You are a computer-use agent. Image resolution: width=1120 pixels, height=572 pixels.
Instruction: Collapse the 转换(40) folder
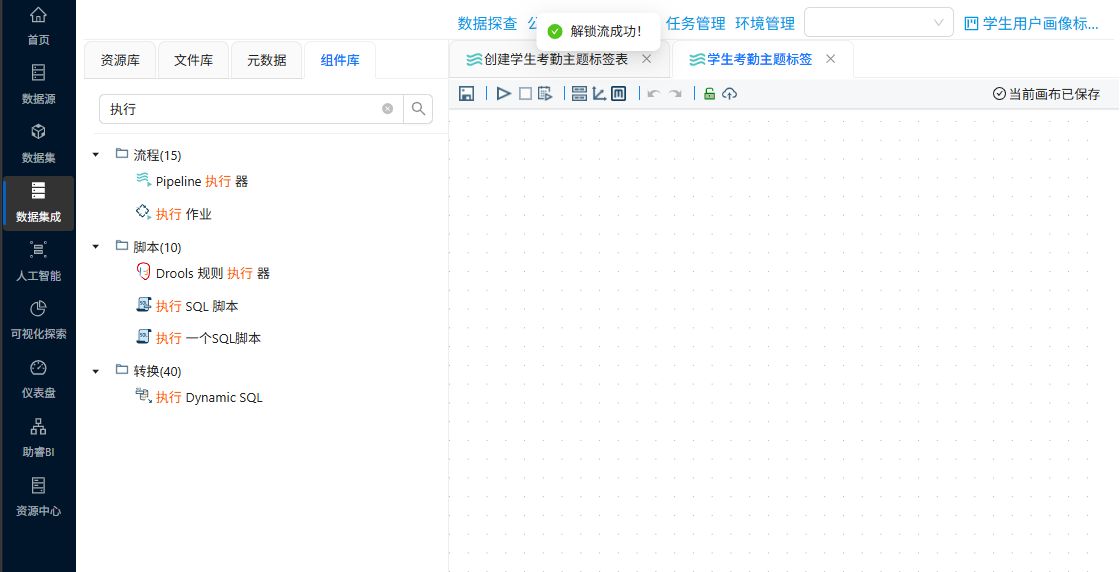tap(96, 371)
